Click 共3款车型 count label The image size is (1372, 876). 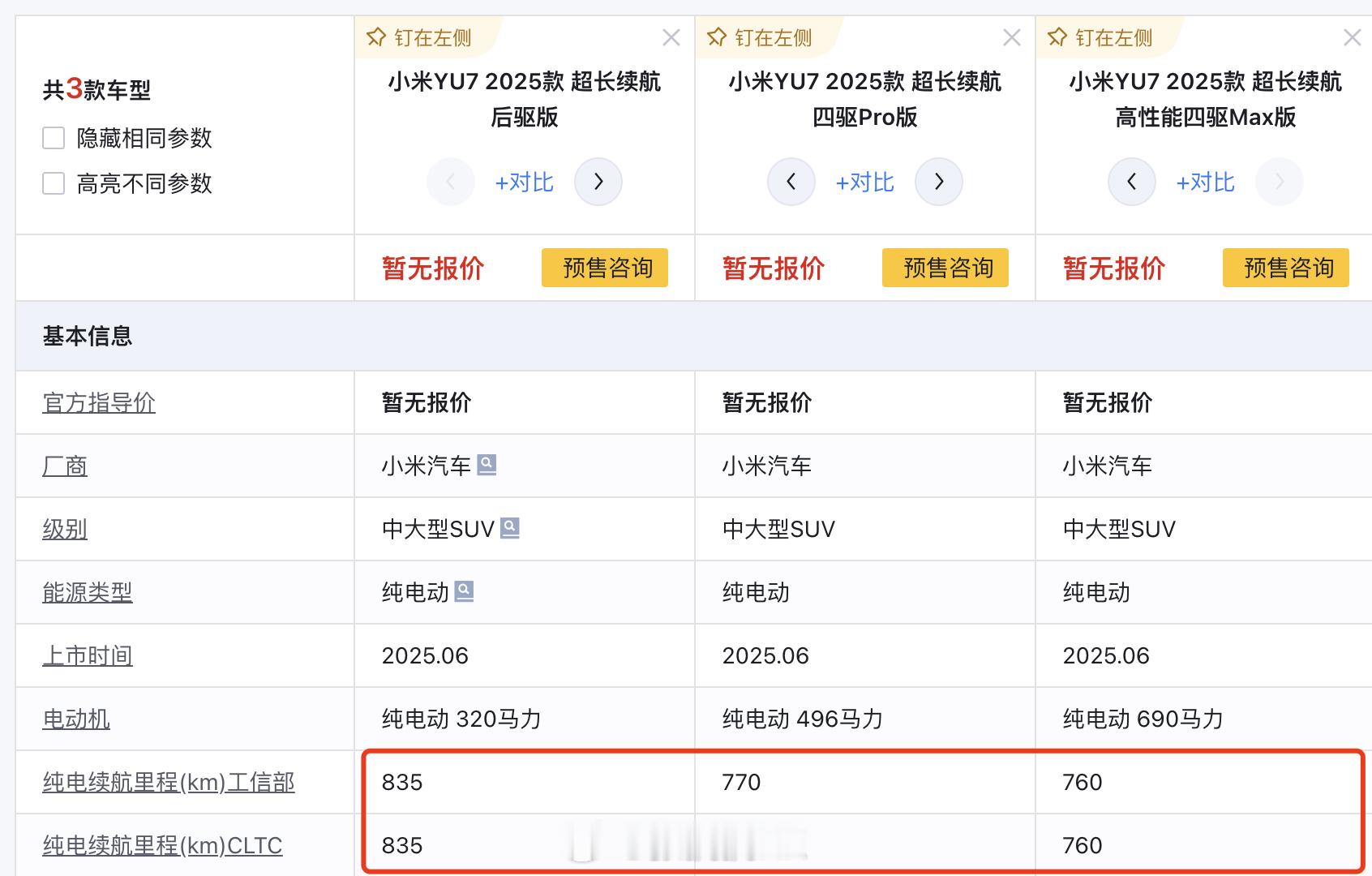(x=96, y=89)
